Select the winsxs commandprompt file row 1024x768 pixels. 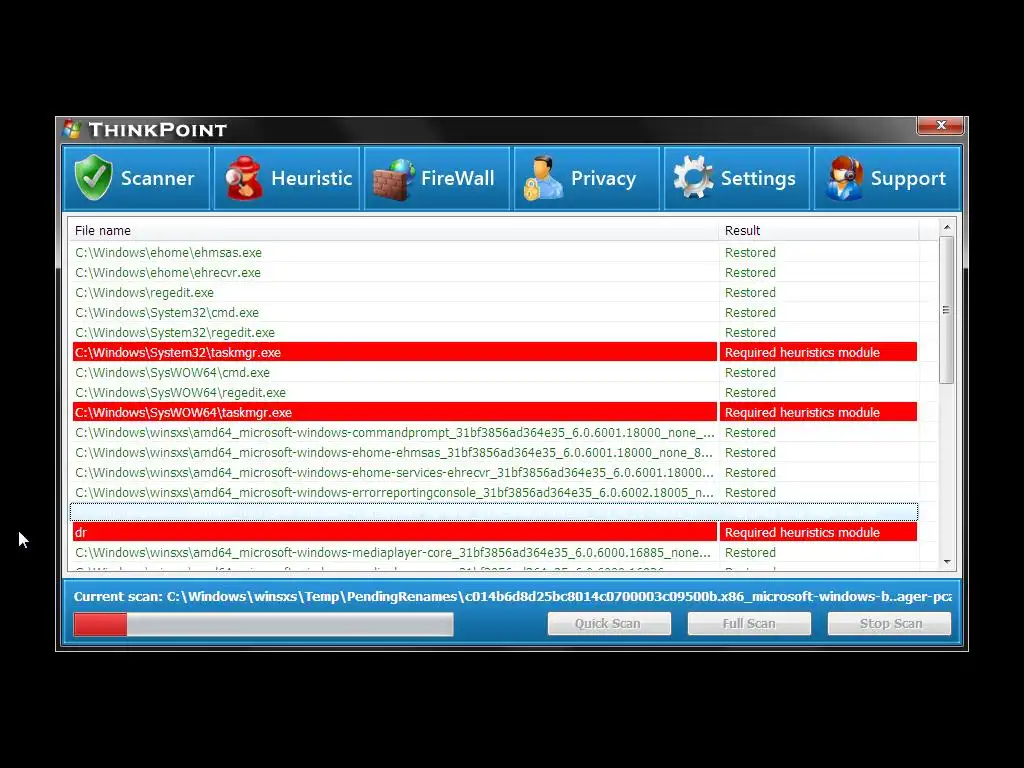pyautogui.click(x=494, y=433)
